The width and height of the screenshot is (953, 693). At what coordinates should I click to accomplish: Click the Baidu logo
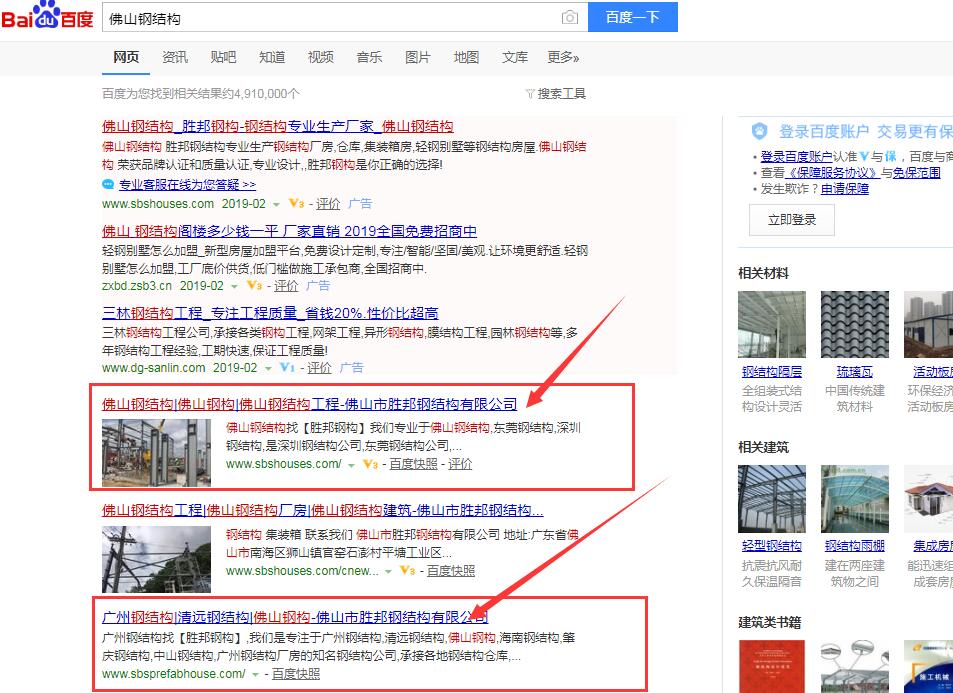[47, 17]
